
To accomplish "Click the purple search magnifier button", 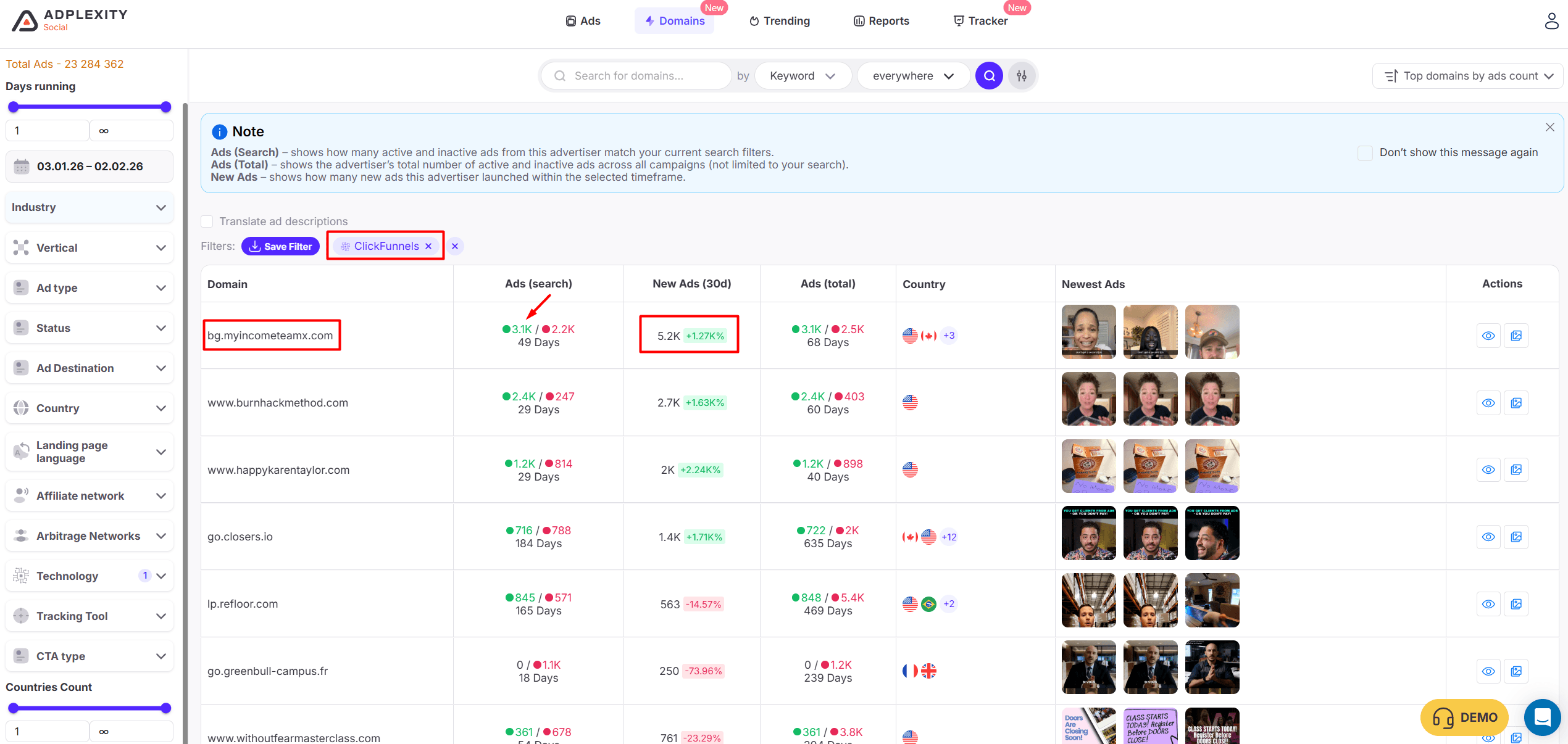I will (989, 76).
